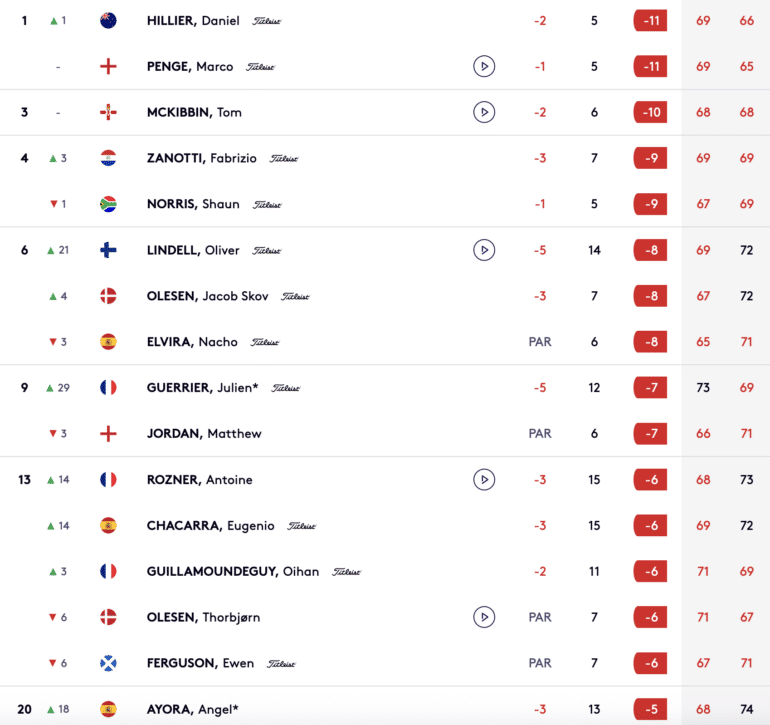
Task: Play video highlights for Marco Penge
Action: (x=484, y=66)
